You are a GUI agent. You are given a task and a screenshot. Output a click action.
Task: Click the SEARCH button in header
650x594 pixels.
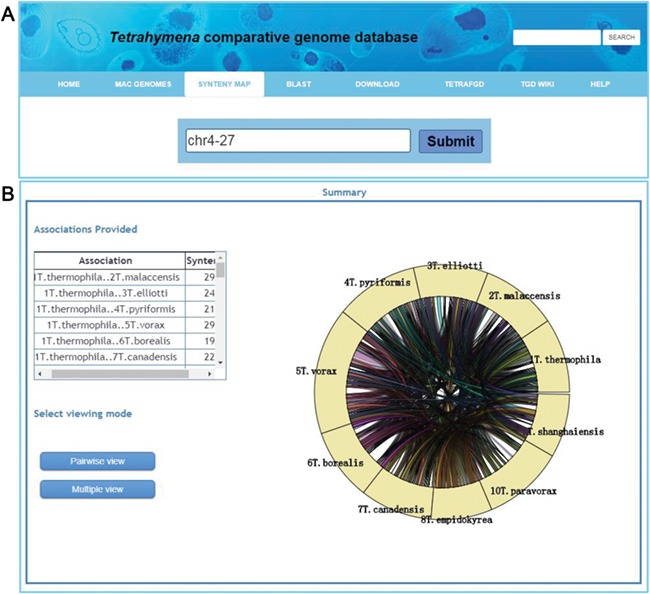tap(620, 37)
